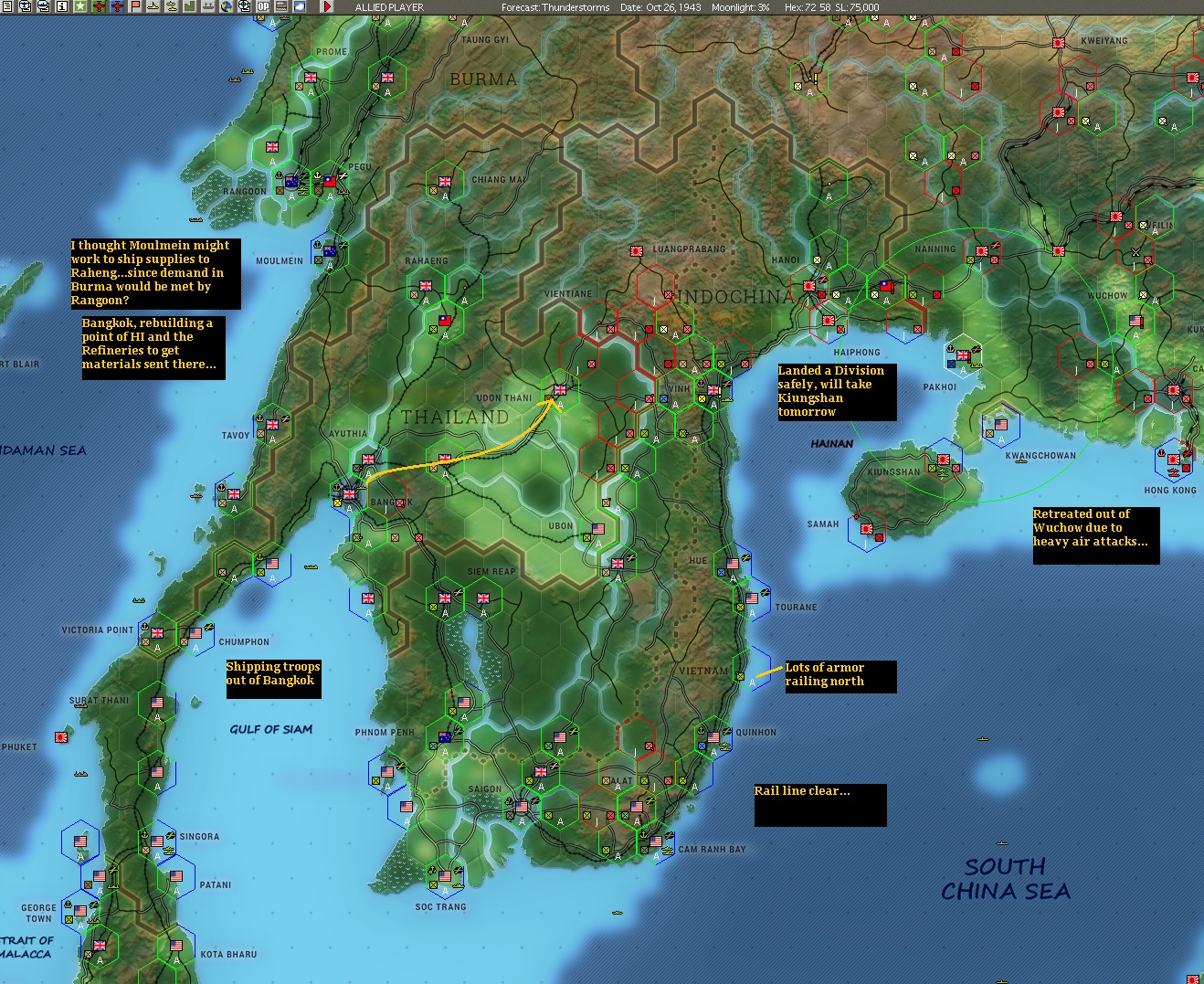
Task: Select the Australian unit at Phnom Penh
Action: tap(445, 737)
